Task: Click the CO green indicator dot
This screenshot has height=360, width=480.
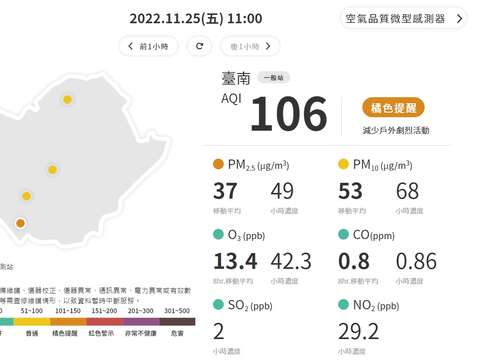Action: click(343, 234)
